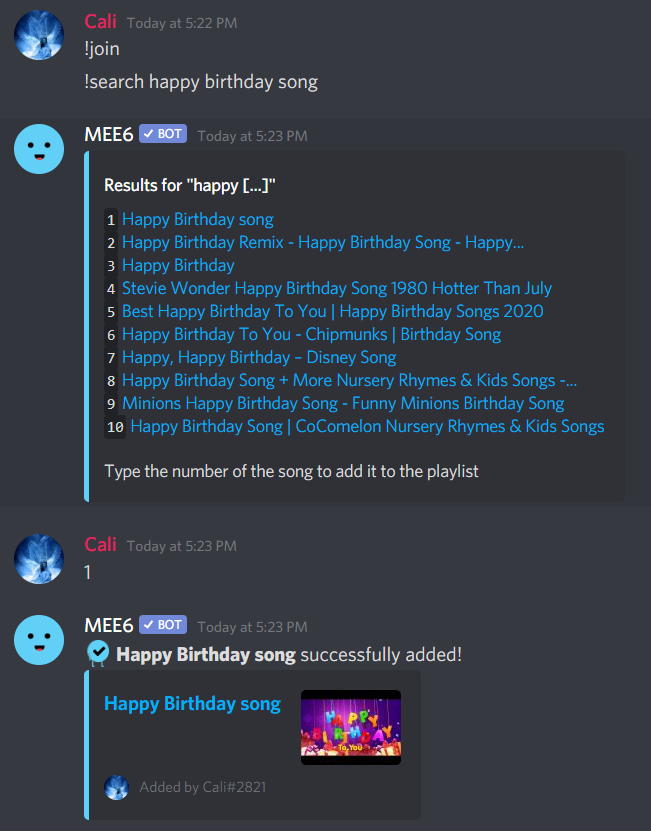Click the Cali username on the !join message
This screenshot has height=831, width=651.
(x=100, y=22)
